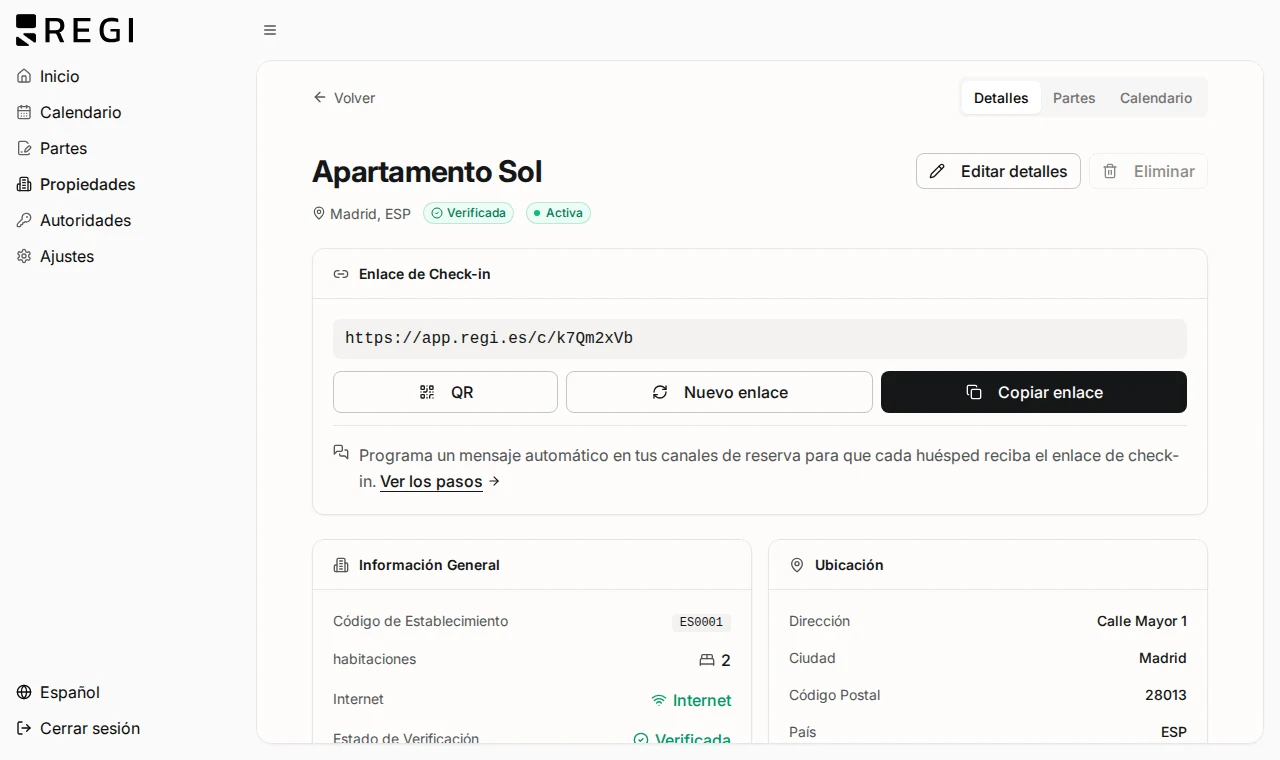The width and height of the screenshot is (1280, 760).
Task: Click the link icon in Enlace de Check-in header
Action: (x=341, y=274)
